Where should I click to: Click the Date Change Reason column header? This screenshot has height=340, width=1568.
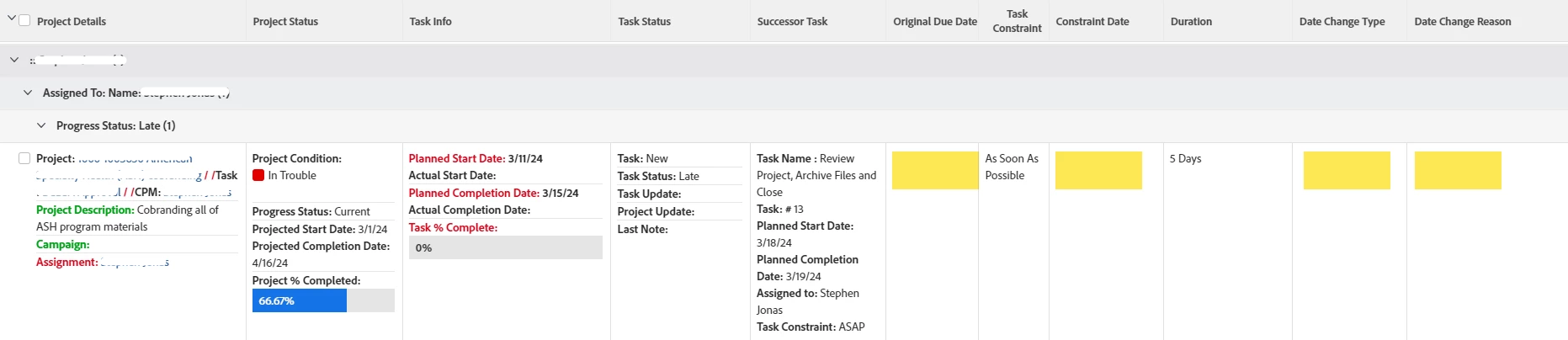tap(1462, 22)
